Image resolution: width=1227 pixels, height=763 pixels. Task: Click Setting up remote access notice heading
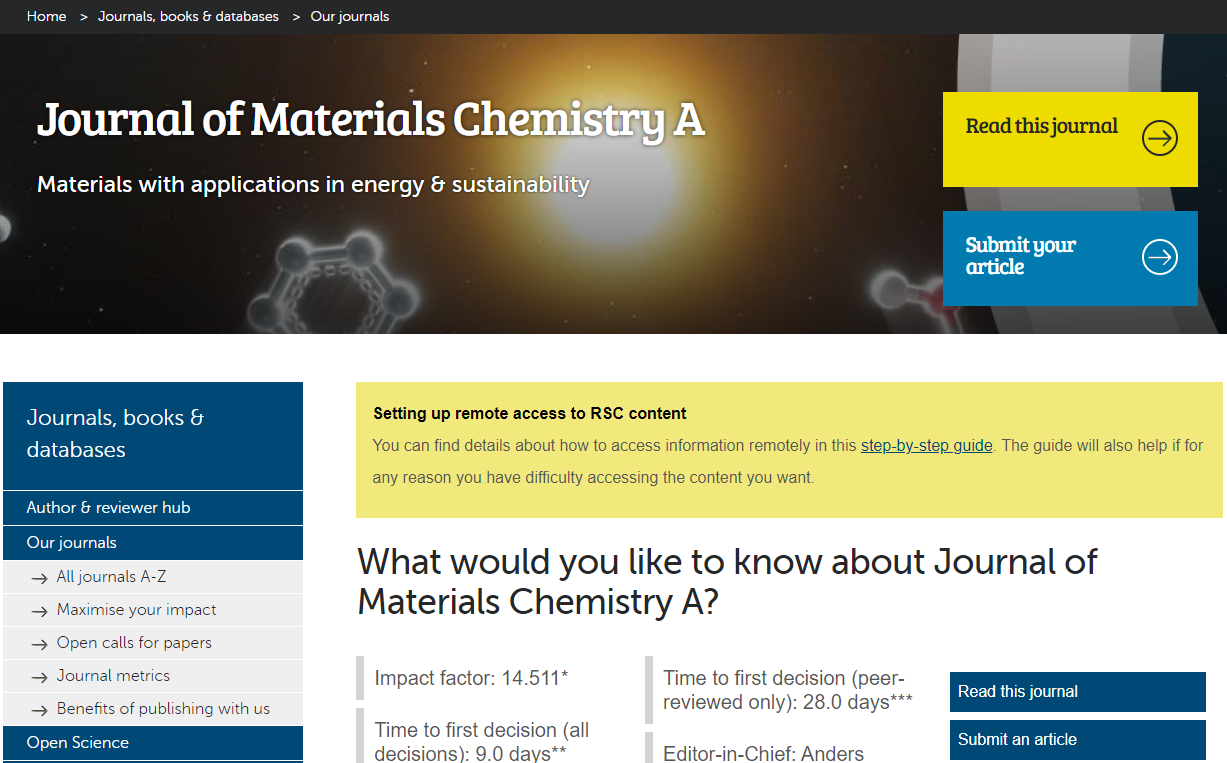[530, 413]
